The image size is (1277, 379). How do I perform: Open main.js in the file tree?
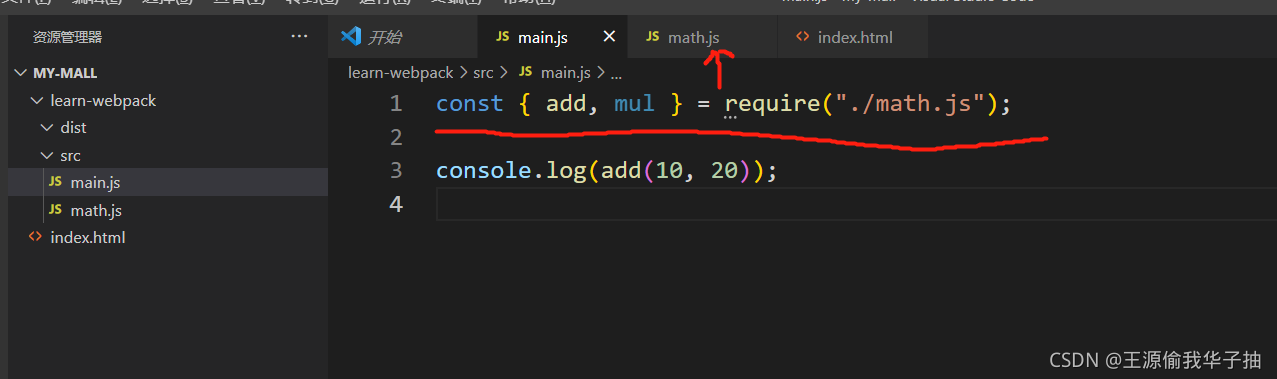[168, 182]
